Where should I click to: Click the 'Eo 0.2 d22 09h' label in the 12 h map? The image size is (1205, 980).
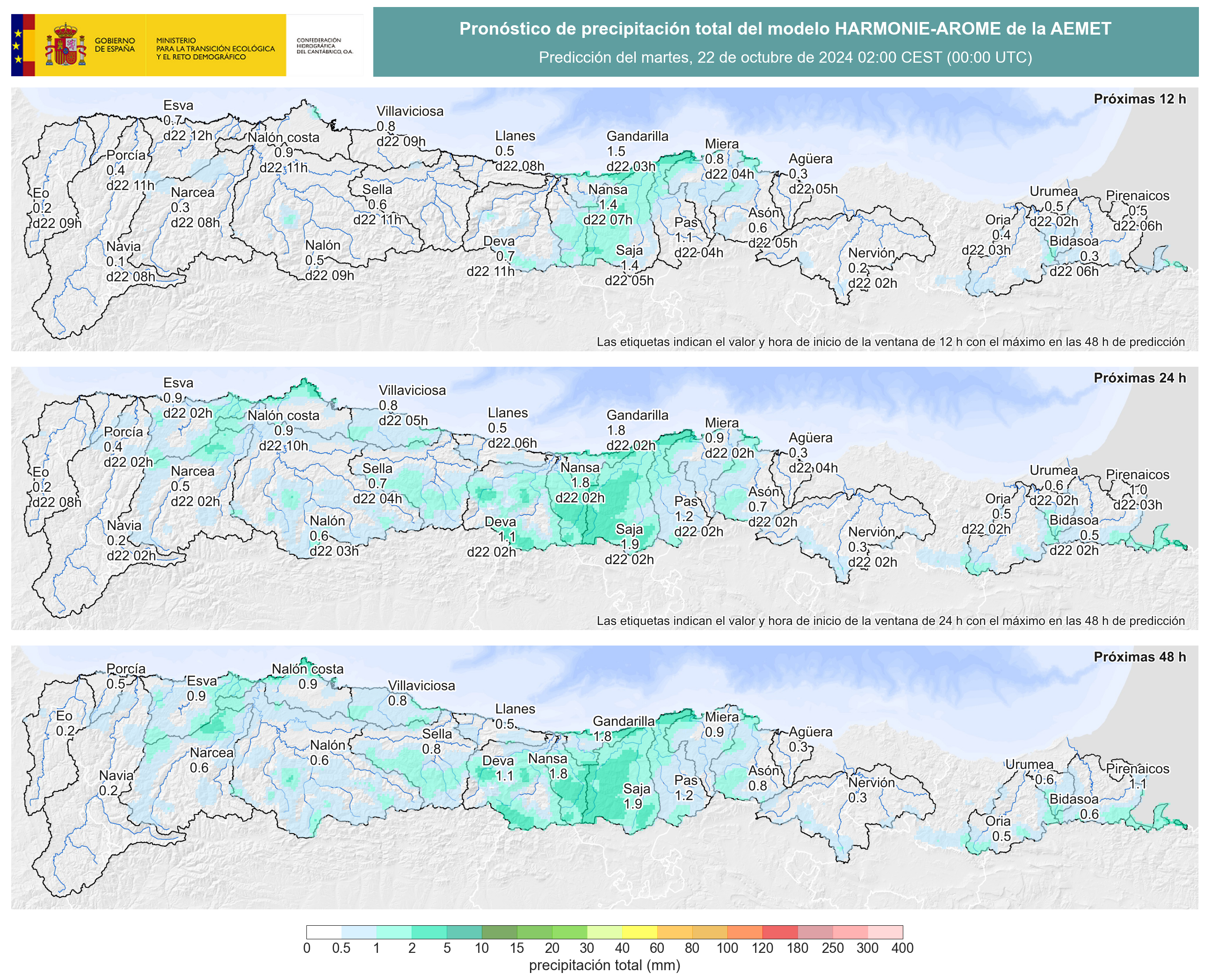[57, 208]
